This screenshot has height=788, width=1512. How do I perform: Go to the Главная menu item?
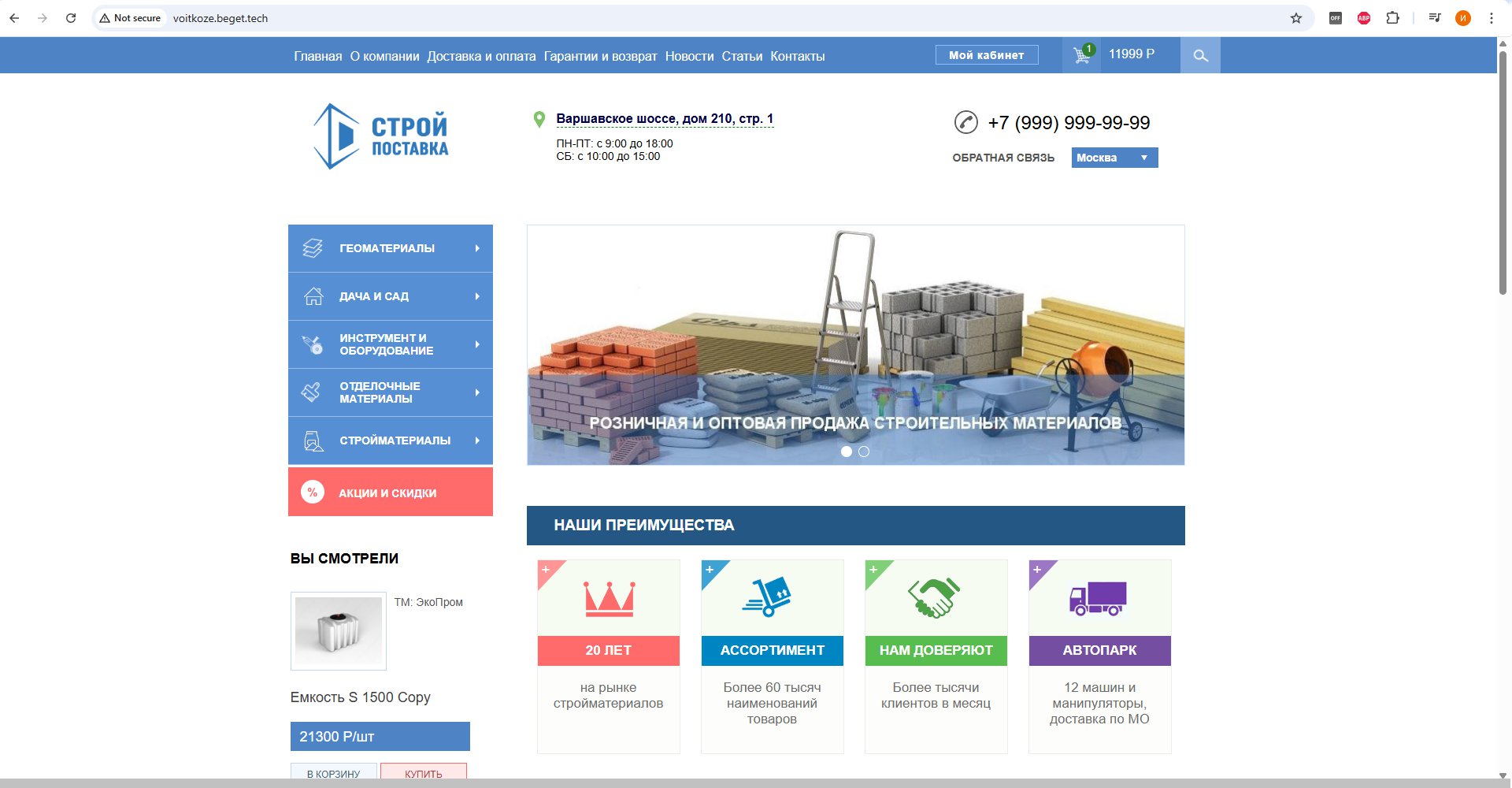(x=318, y=56)
